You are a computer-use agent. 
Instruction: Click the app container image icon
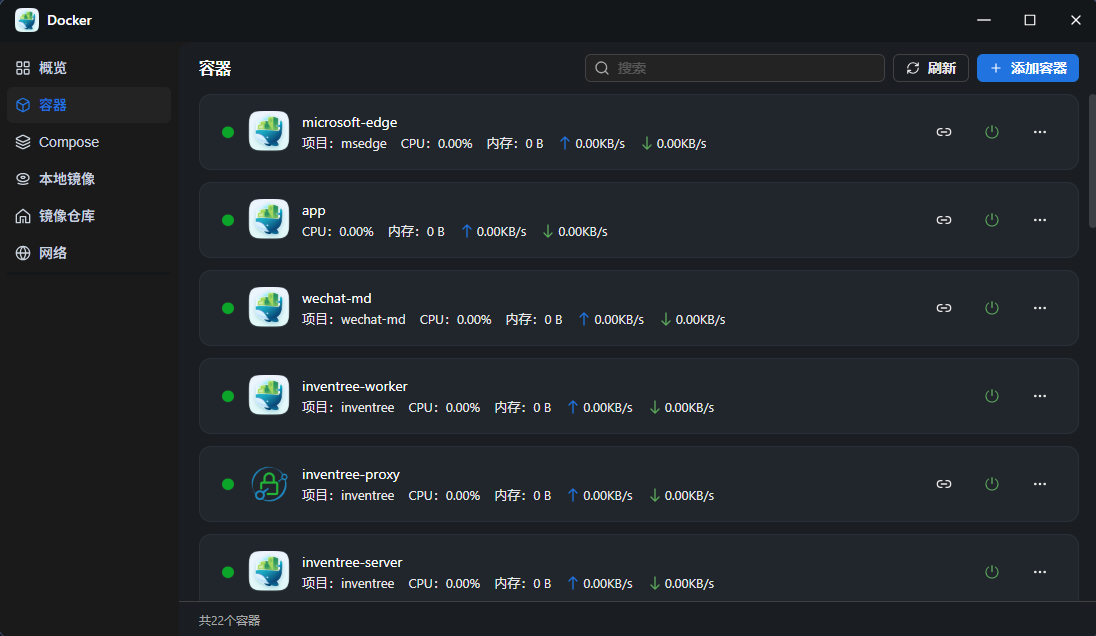point(269,219)
